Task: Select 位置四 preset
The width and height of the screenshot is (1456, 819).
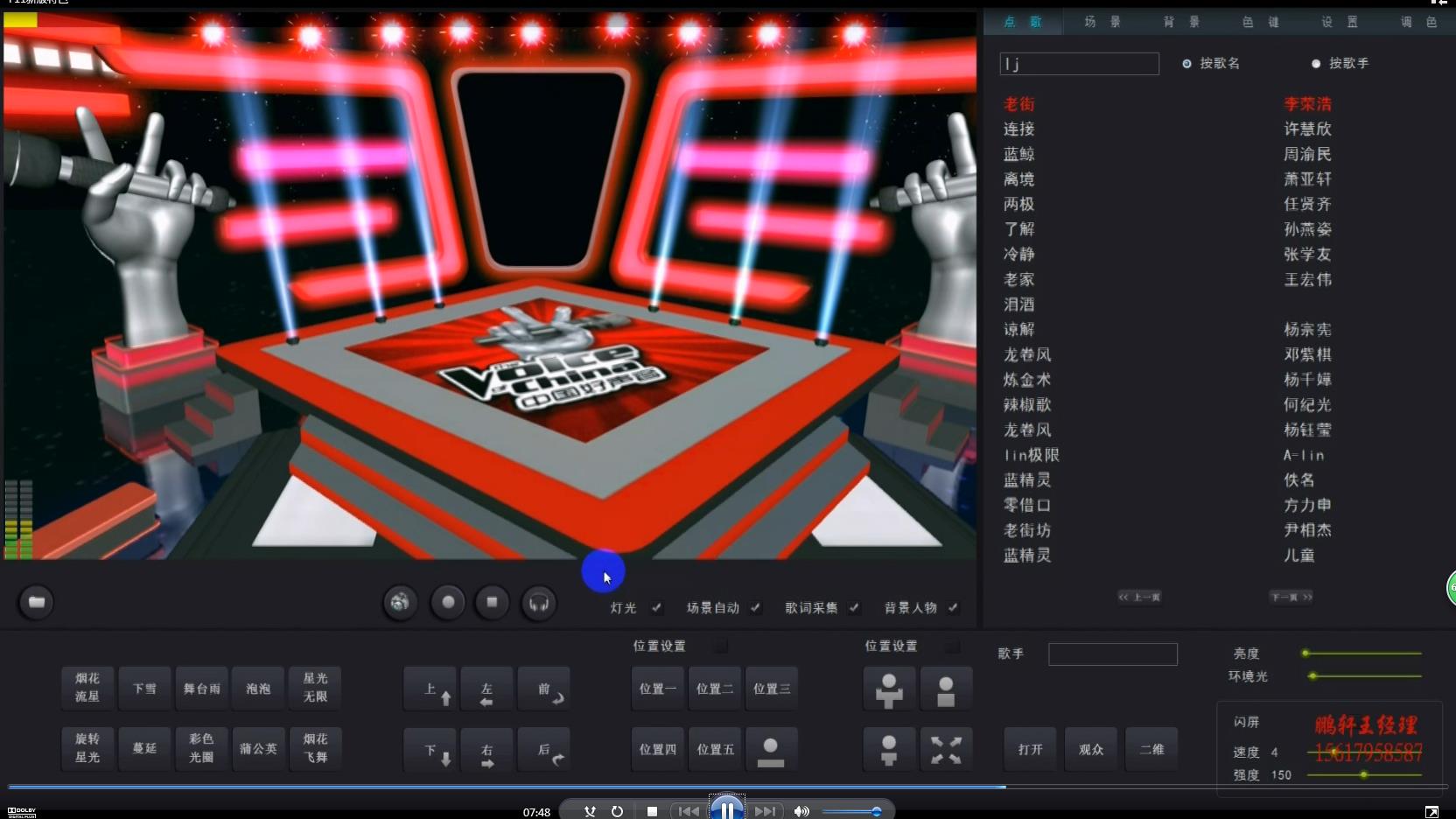Action: pos(657,750)
